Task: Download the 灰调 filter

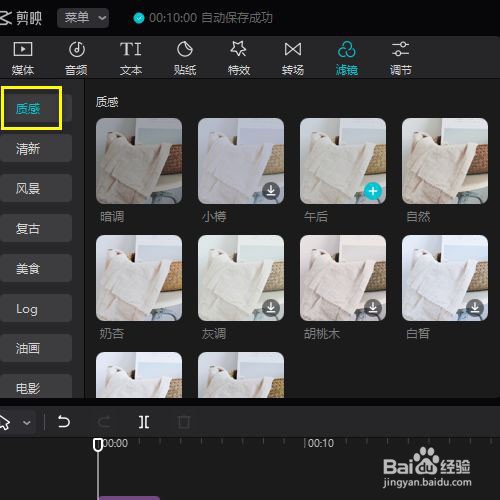Action: [271, 308]
